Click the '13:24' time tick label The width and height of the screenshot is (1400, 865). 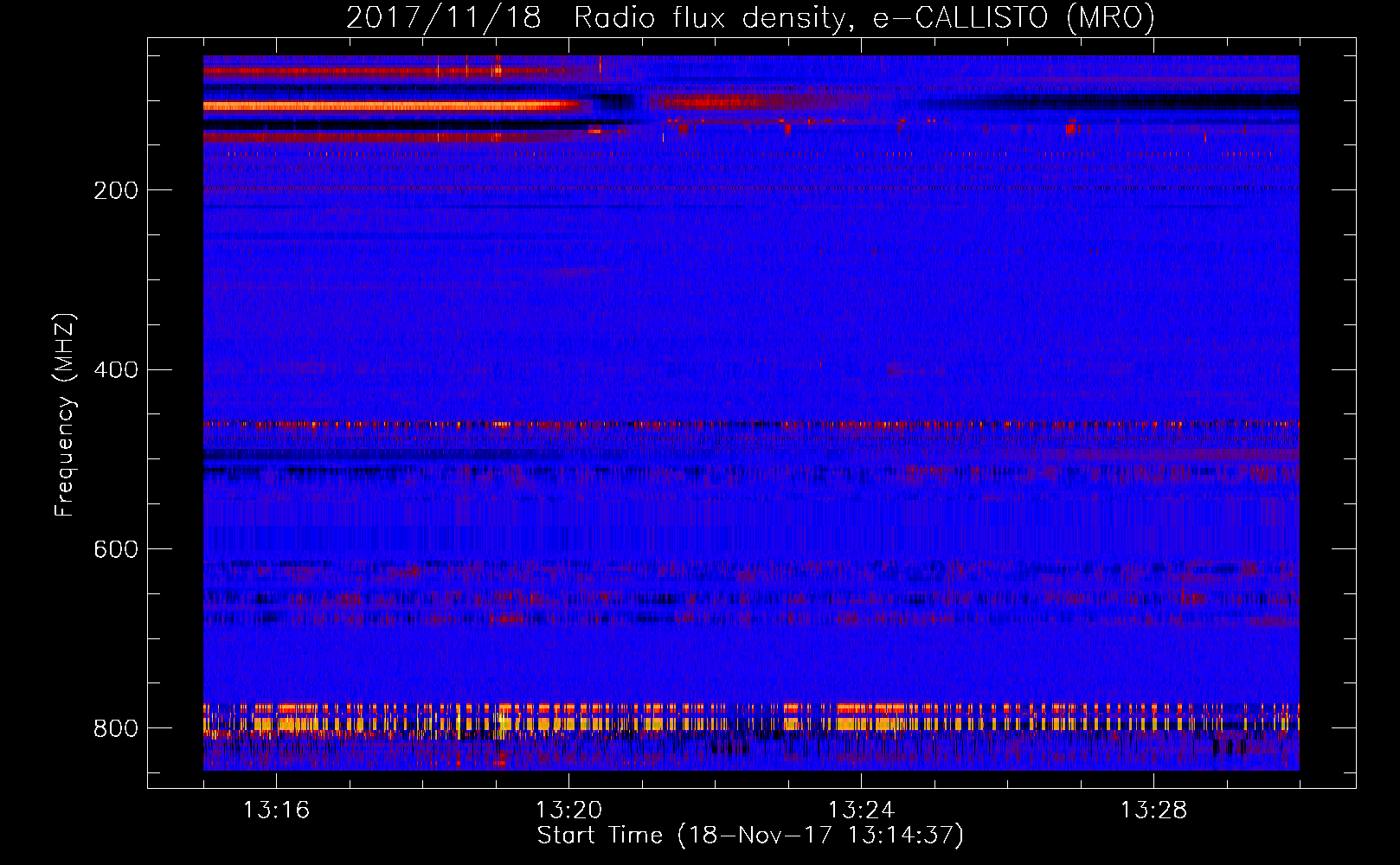(x=861, y=811)
